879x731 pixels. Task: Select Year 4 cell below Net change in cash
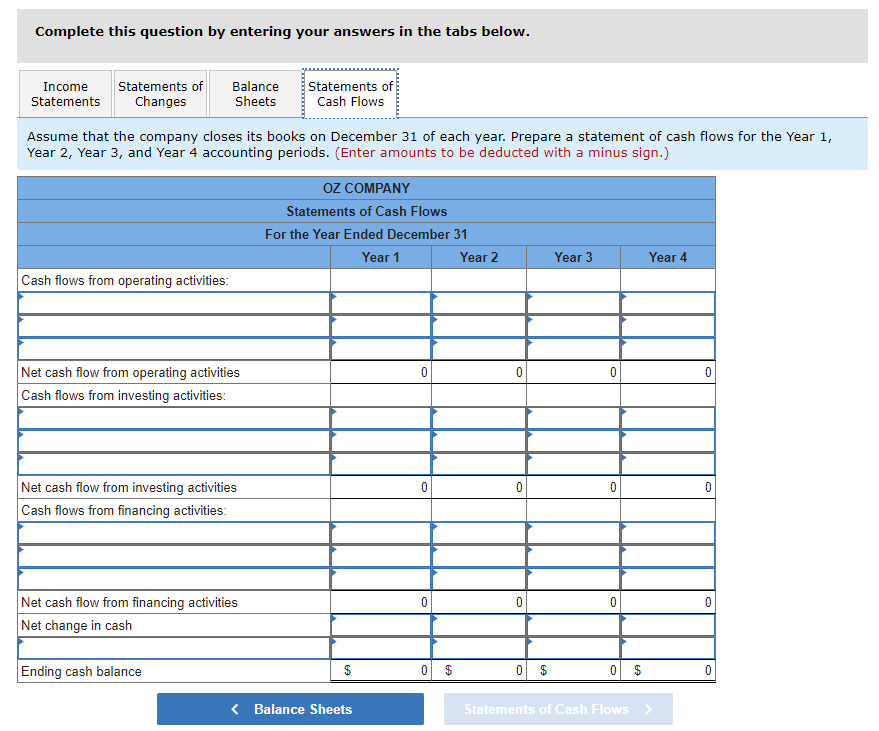(x=668, y=648)
